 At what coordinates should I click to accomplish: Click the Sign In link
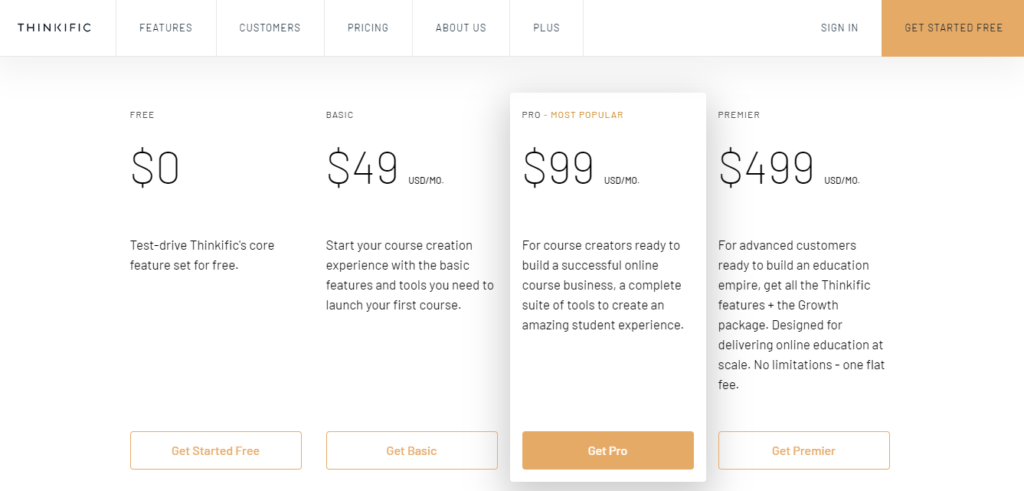(x=839, y=28)
